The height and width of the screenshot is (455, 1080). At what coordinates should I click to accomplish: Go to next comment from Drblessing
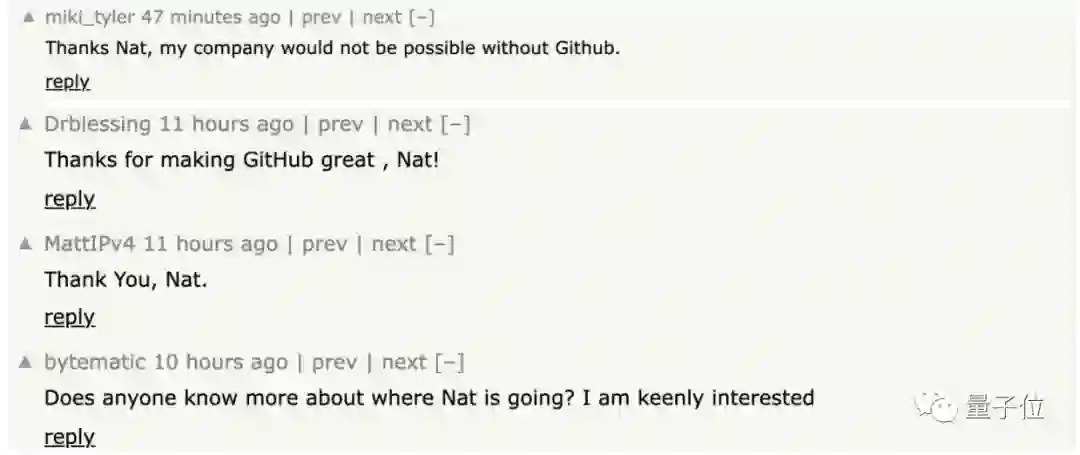tap(409, 124)
